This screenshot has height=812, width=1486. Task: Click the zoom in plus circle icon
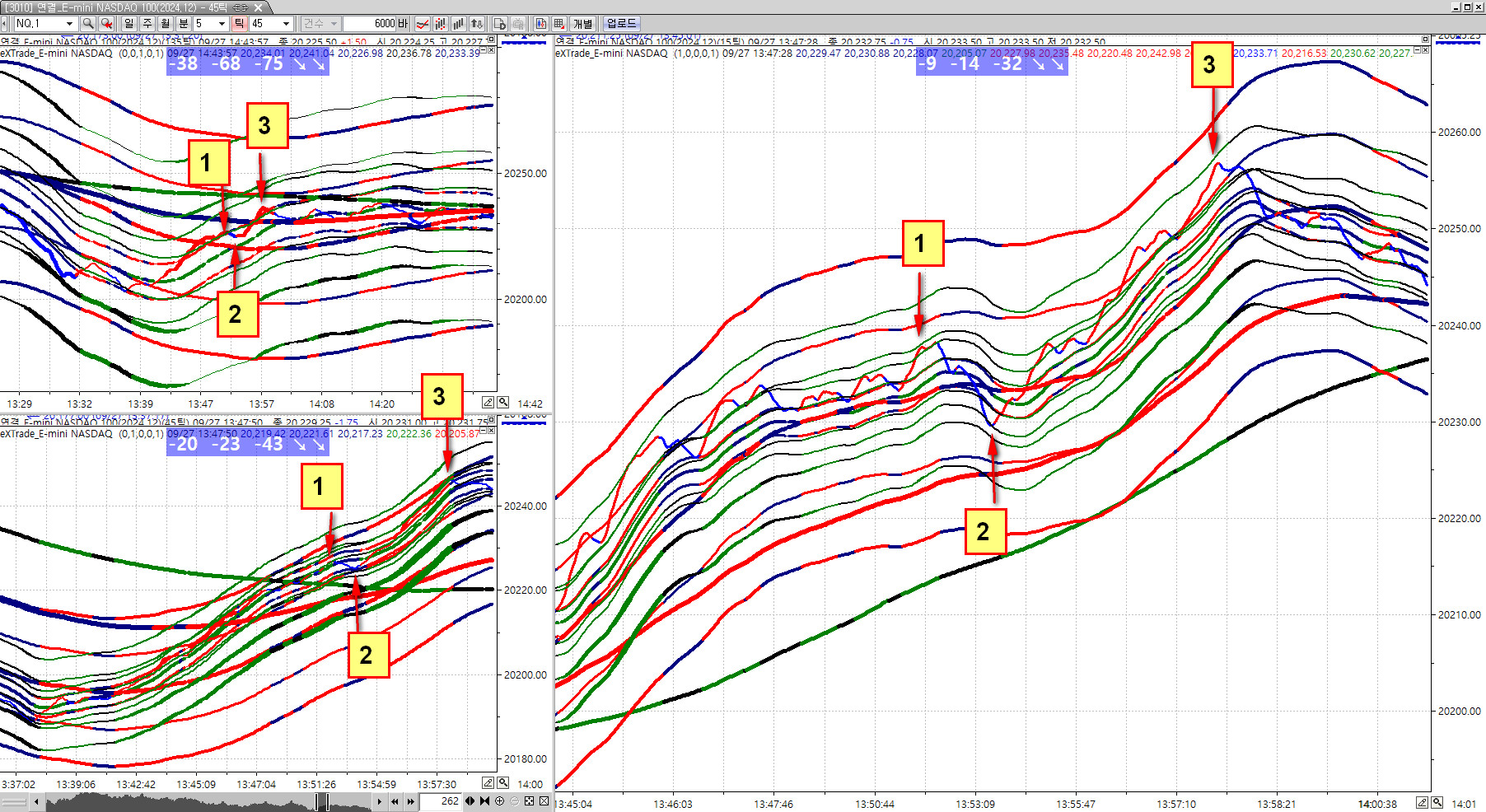tap(499, 801)
